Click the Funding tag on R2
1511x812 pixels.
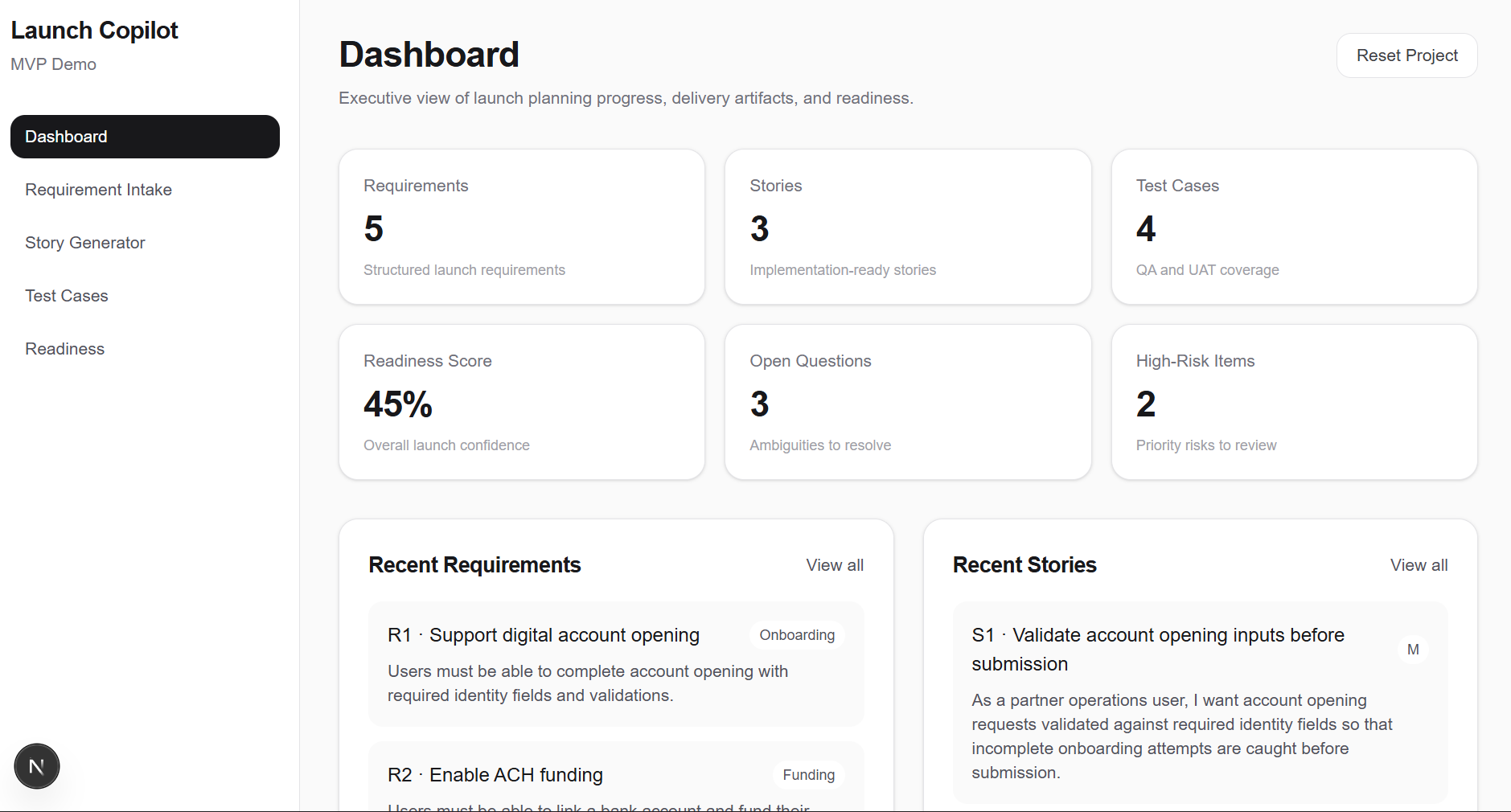[x=808, y=775]
